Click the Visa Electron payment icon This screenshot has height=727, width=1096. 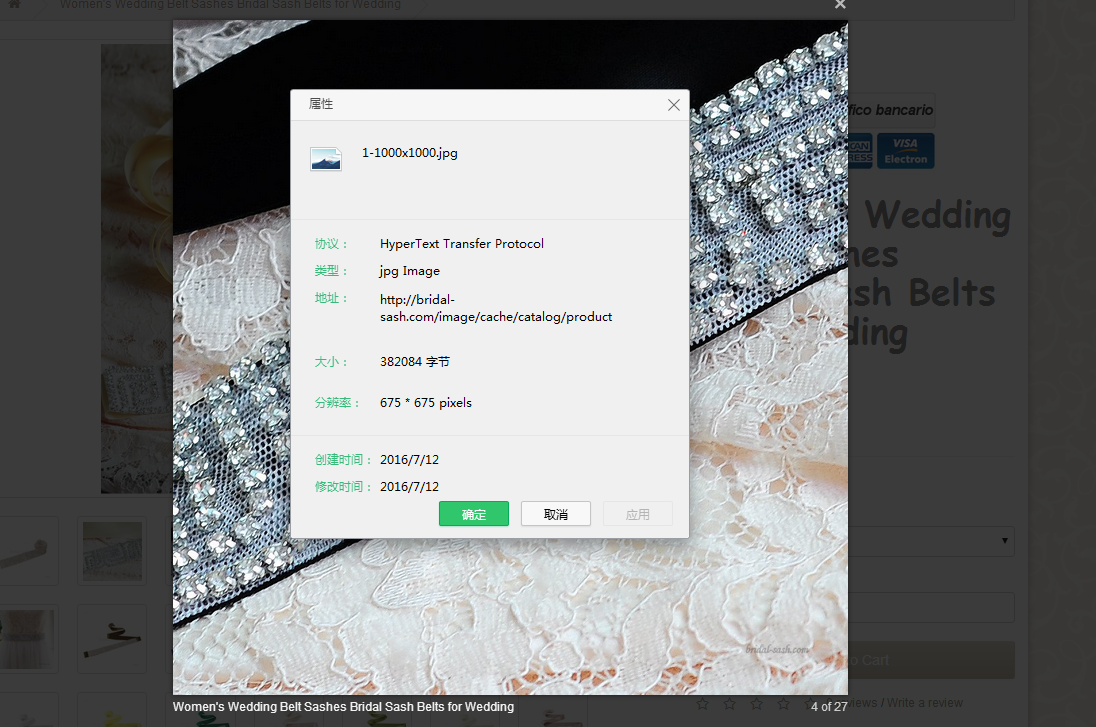[x=906, y=151]
